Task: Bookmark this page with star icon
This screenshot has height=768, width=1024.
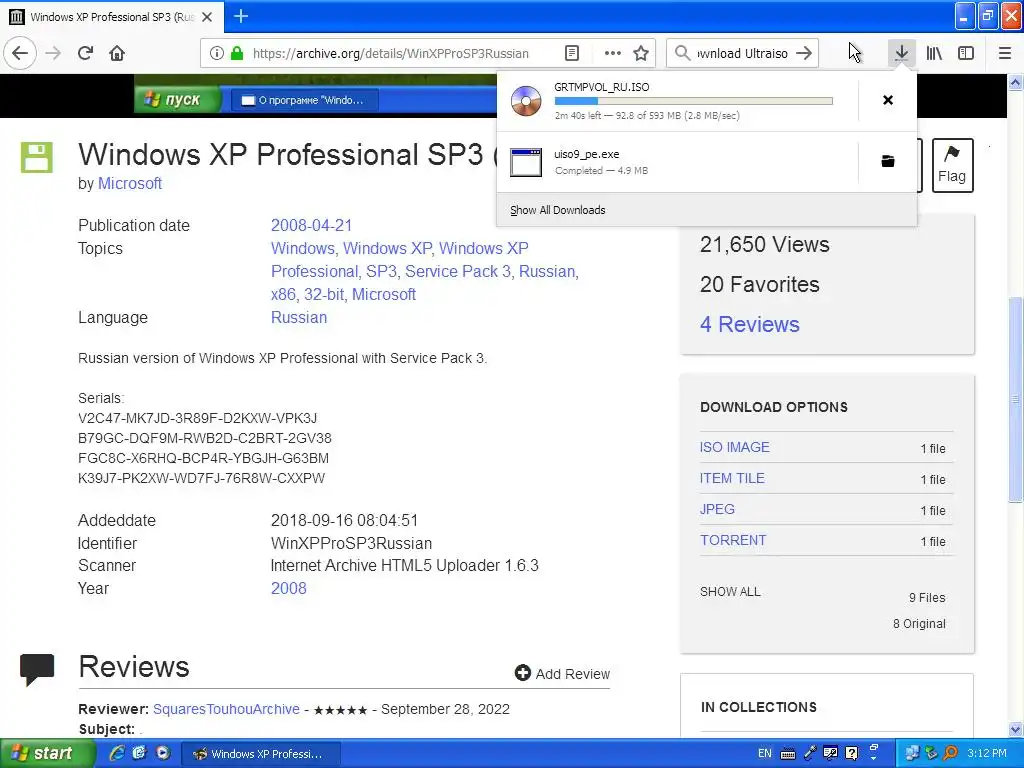Action: (641, 53)
